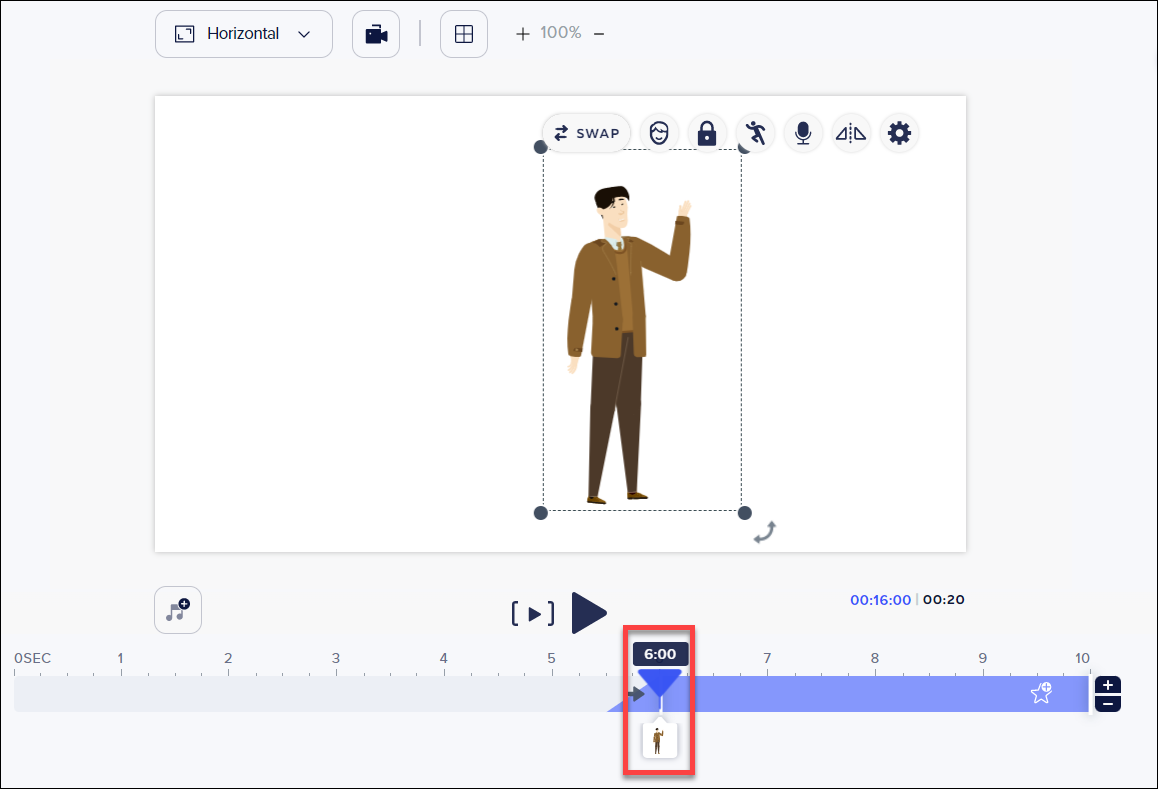
Task: Select the character thumbnail under the timeline
Action: click(659, 740)
